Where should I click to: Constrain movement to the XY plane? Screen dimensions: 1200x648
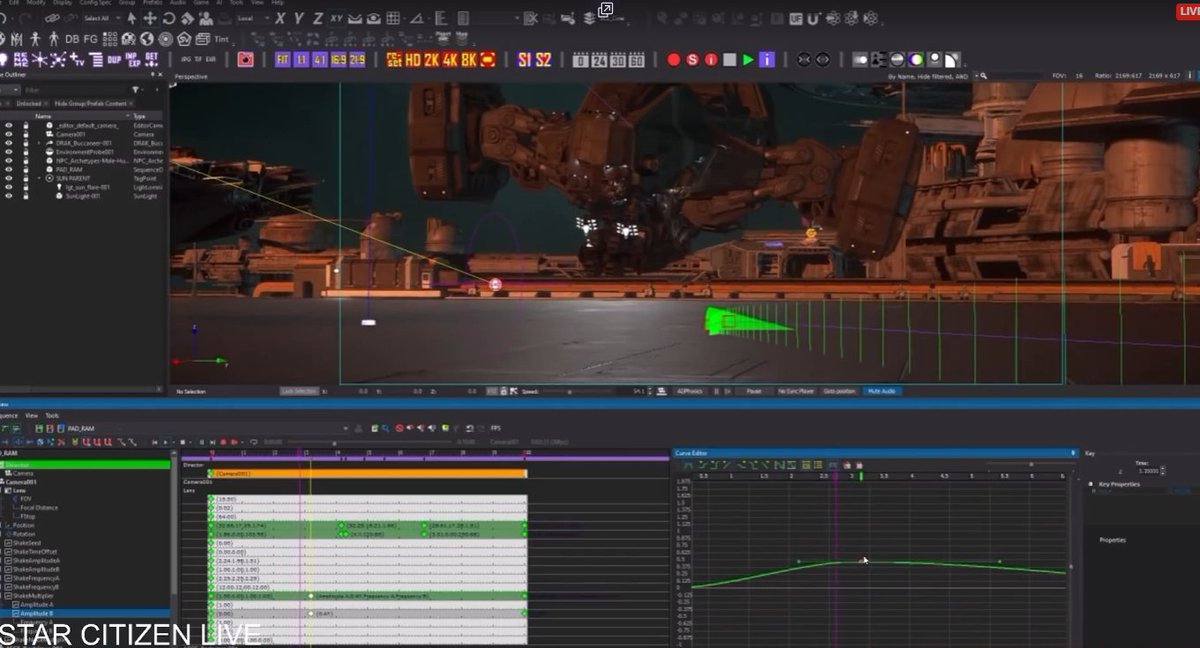click(337, 18)
